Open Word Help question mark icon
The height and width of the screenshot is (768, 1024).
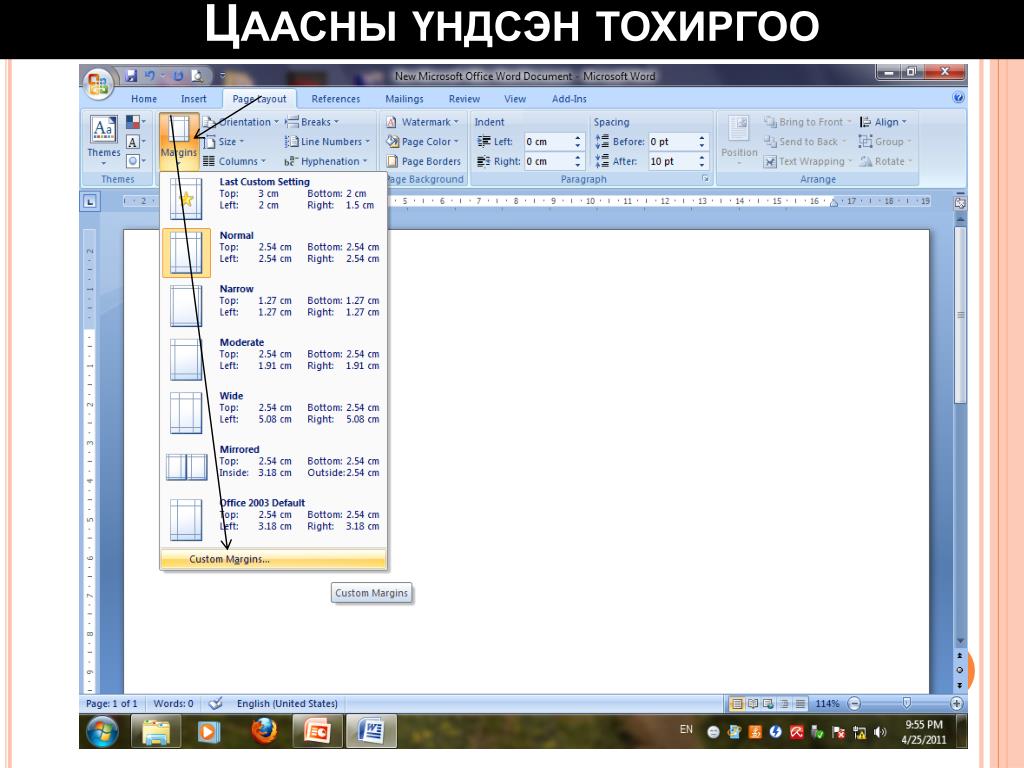[958, 98]
